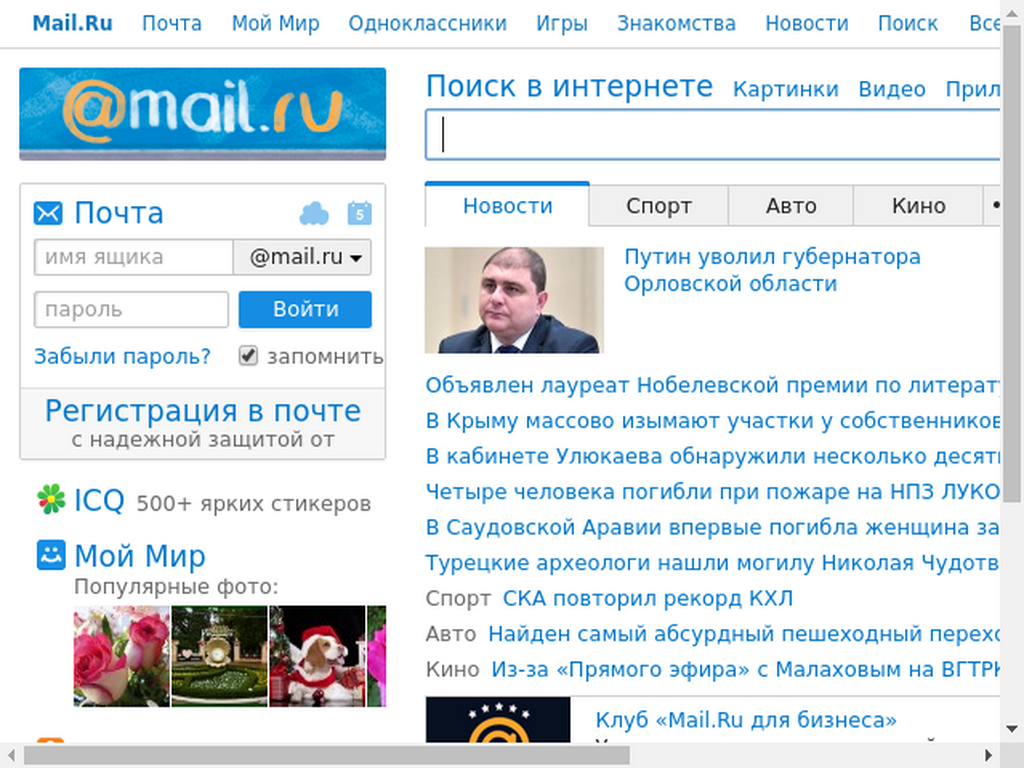Click the Видео search link
Viewport: 1024px width, 768px height.
891,89
